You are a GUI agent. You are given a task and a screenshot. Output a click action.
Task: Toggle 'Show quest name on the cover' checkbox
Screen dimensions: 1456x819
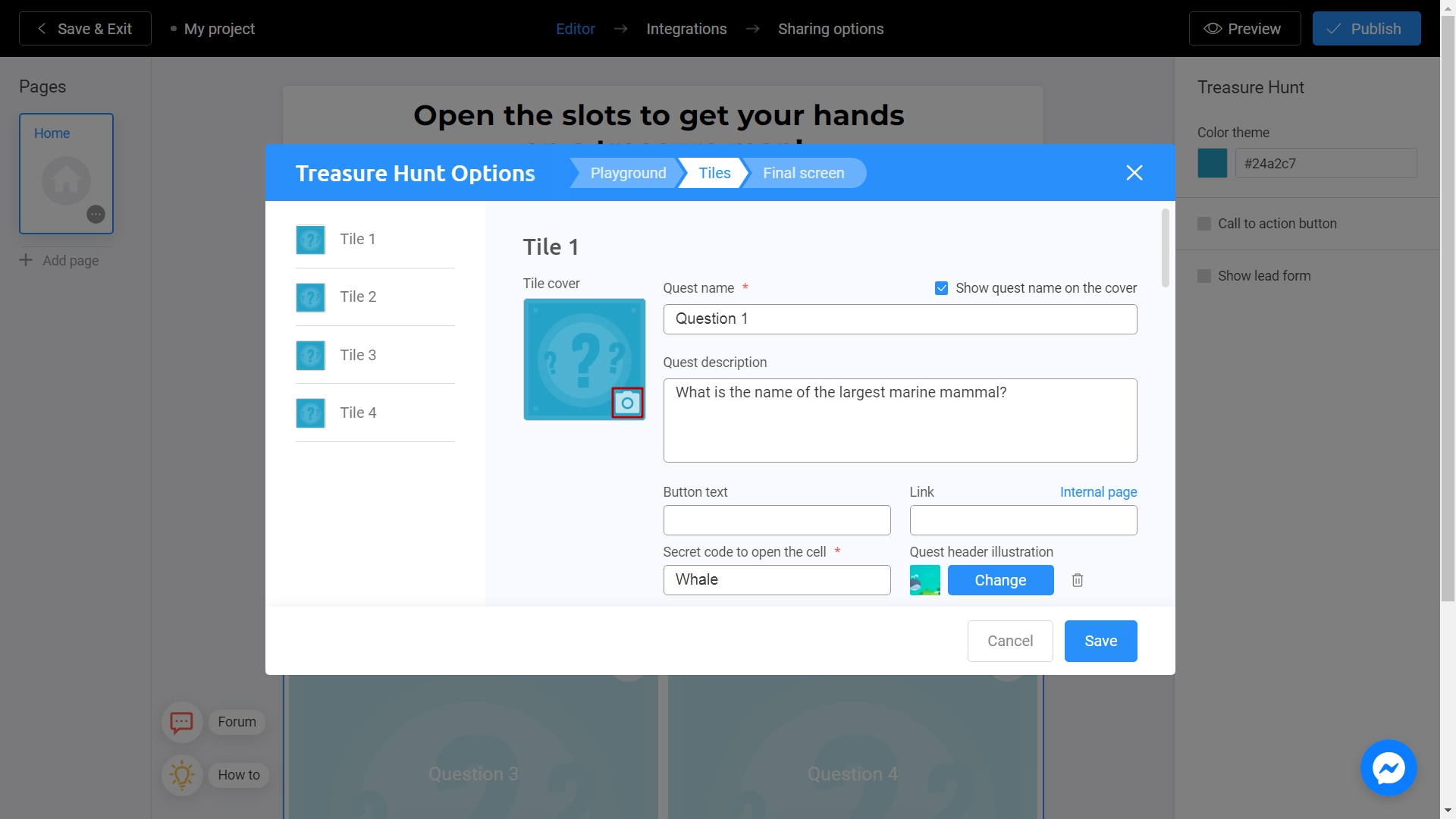pos(940,288)
